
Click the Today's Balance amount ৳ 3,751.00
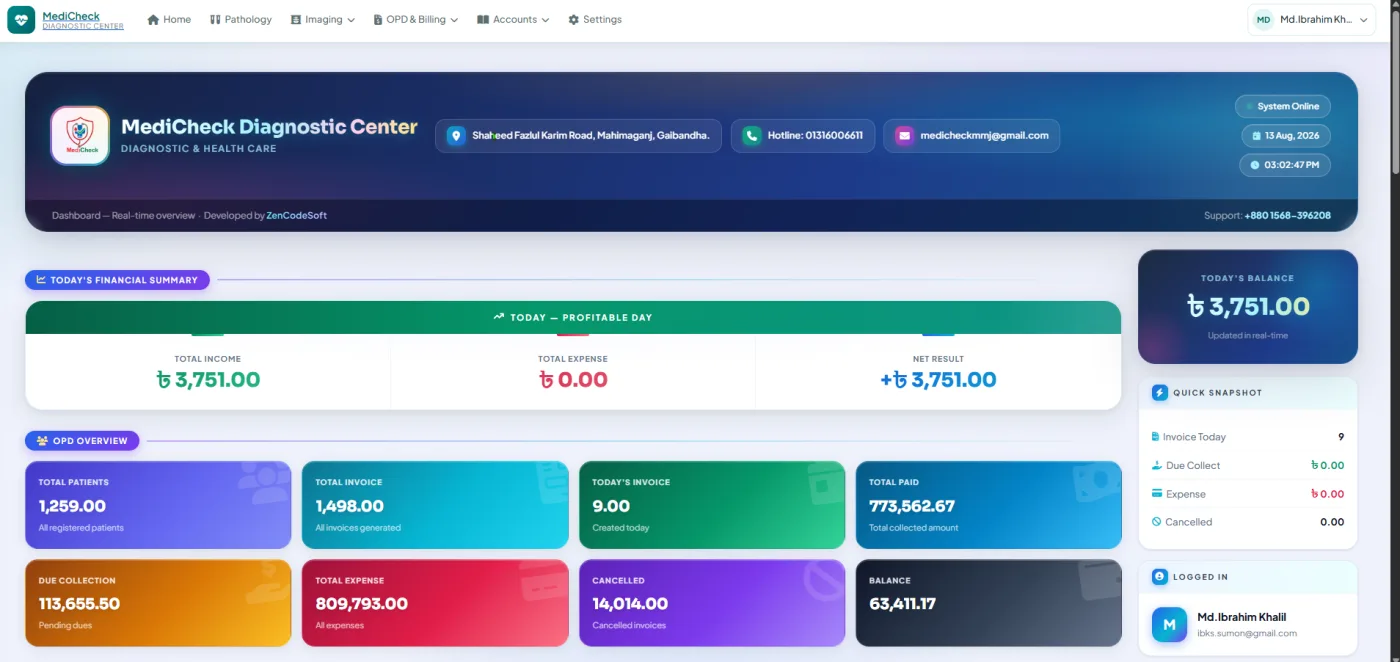(x=1248, y=306)
